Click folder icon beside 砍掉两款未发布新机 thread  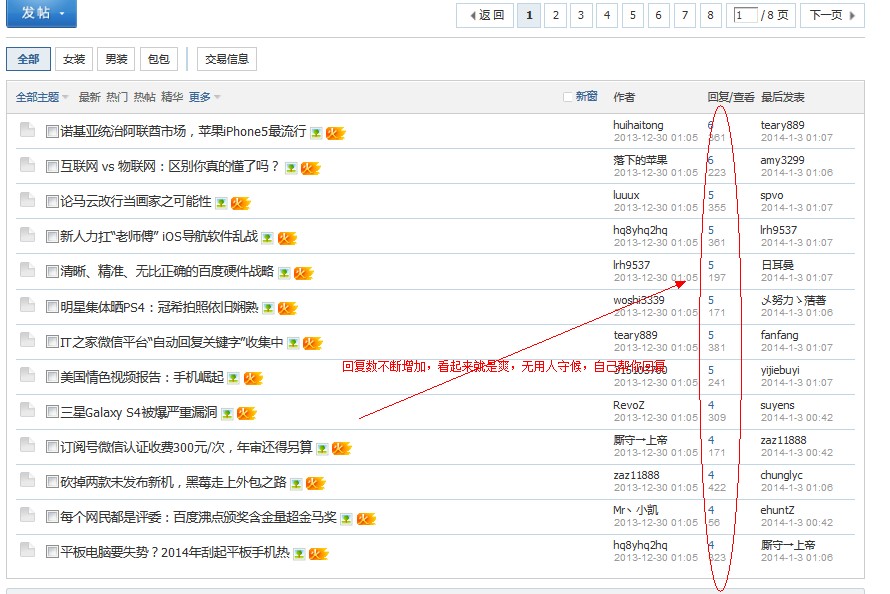[x=27, y=480]
